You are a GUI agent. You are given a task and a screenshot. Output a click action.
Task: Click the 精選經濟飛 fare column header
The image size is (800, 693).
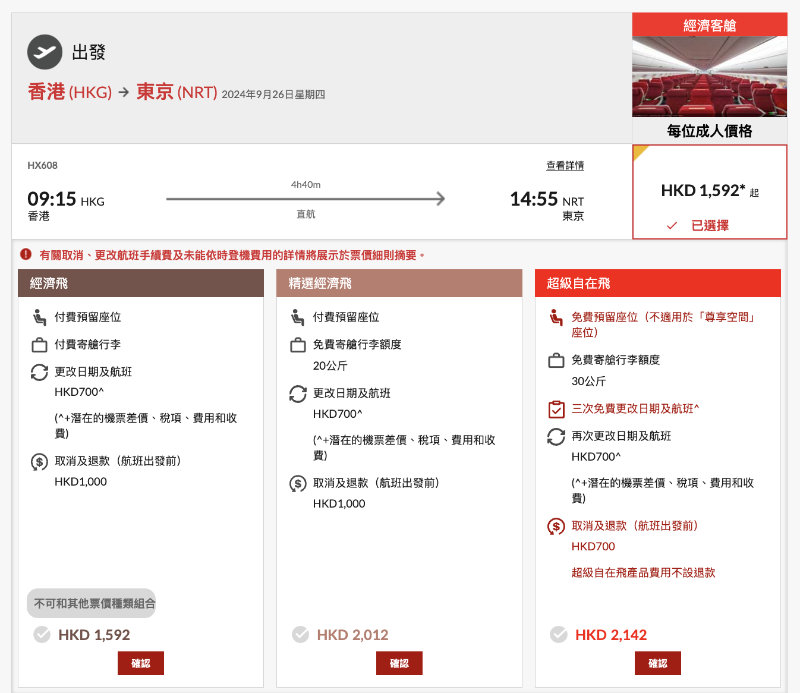pyautogui.click(x=399, y=283)
